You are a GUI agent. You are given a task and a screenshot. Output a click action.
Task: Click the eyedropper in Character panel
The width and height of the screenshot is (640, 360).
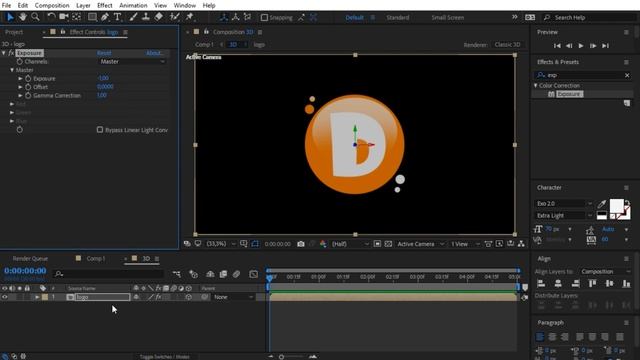pyautogui.click(x=602, y=204)
